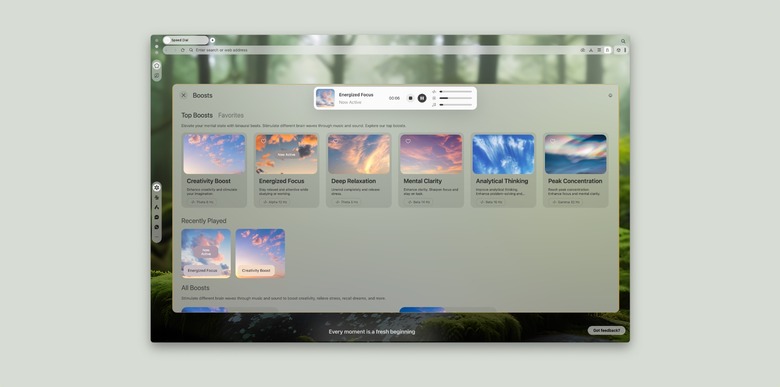
Task: Select the Top Boosts tab
Action: pyautogui.click(x=197, y=115)
